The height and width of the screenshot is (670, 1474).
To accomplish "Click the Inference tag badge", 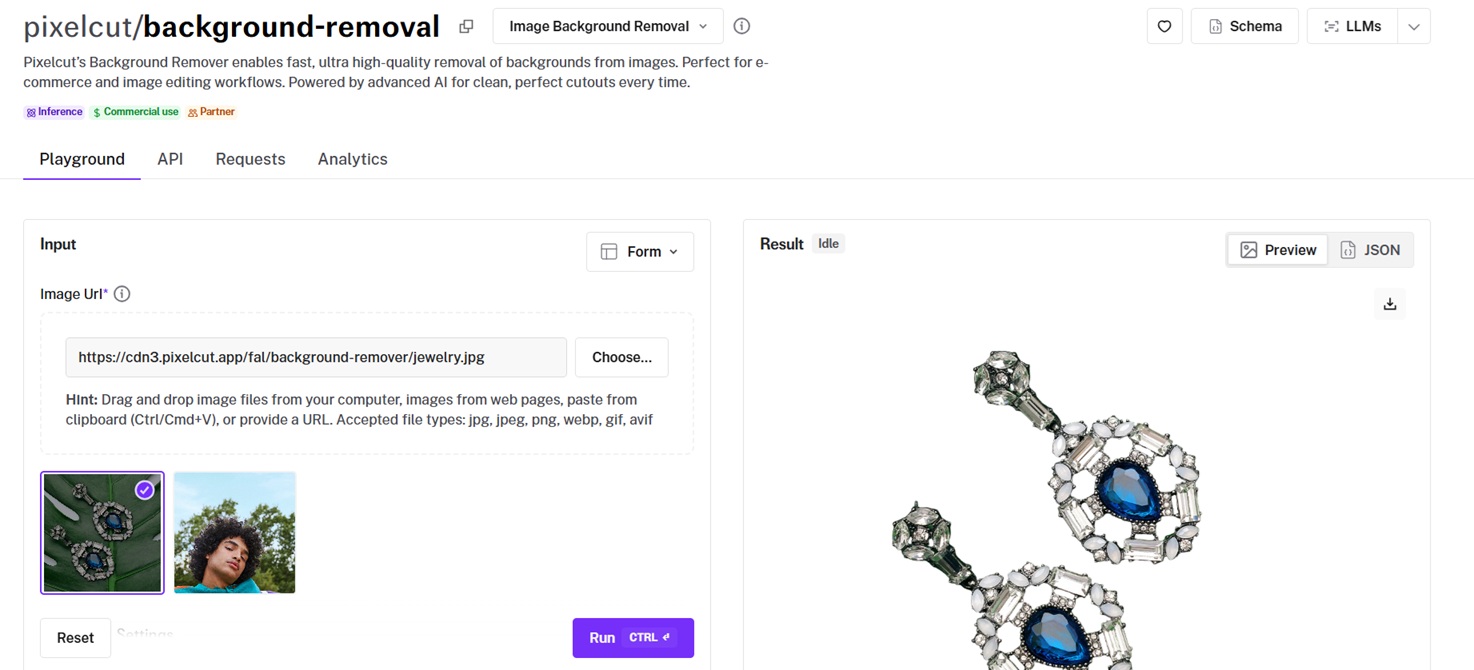I will click(54, 112).
